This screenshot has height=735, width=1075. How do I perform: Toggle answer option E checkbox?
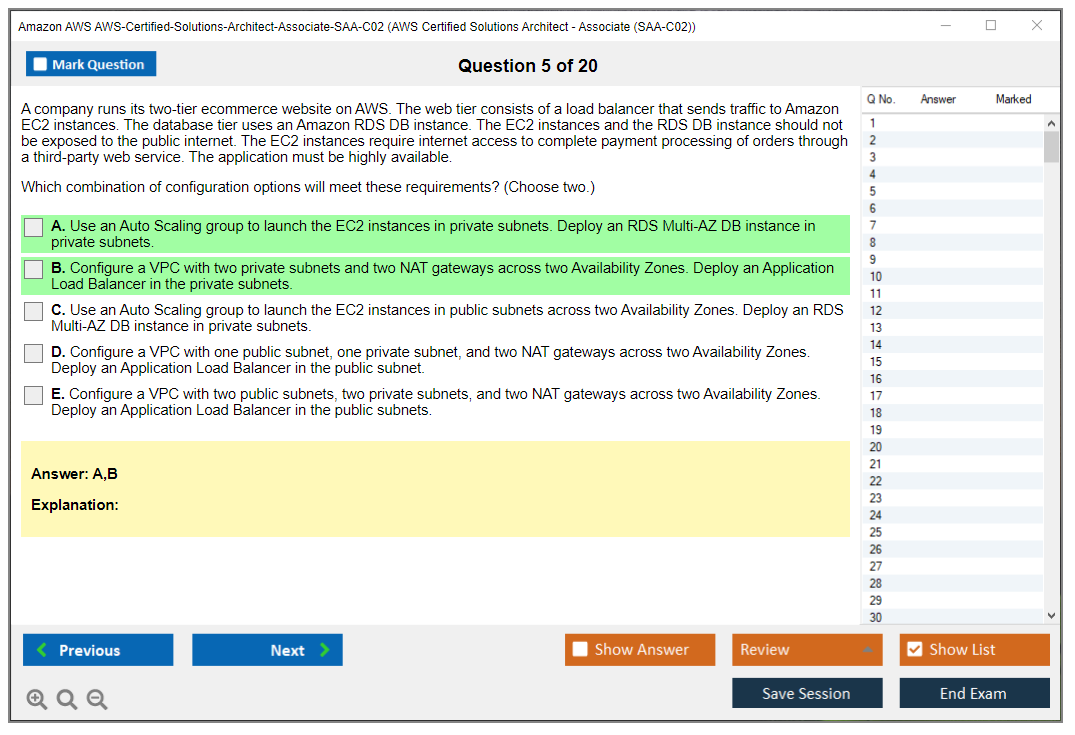(x=34, y=395)
